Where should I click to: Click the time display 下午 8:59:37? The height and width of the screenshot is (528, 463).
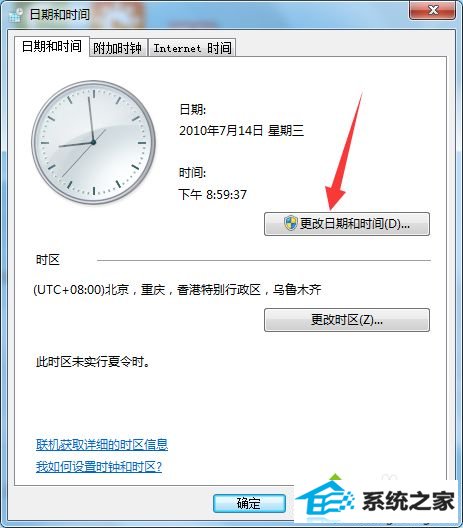coord(213,195)
